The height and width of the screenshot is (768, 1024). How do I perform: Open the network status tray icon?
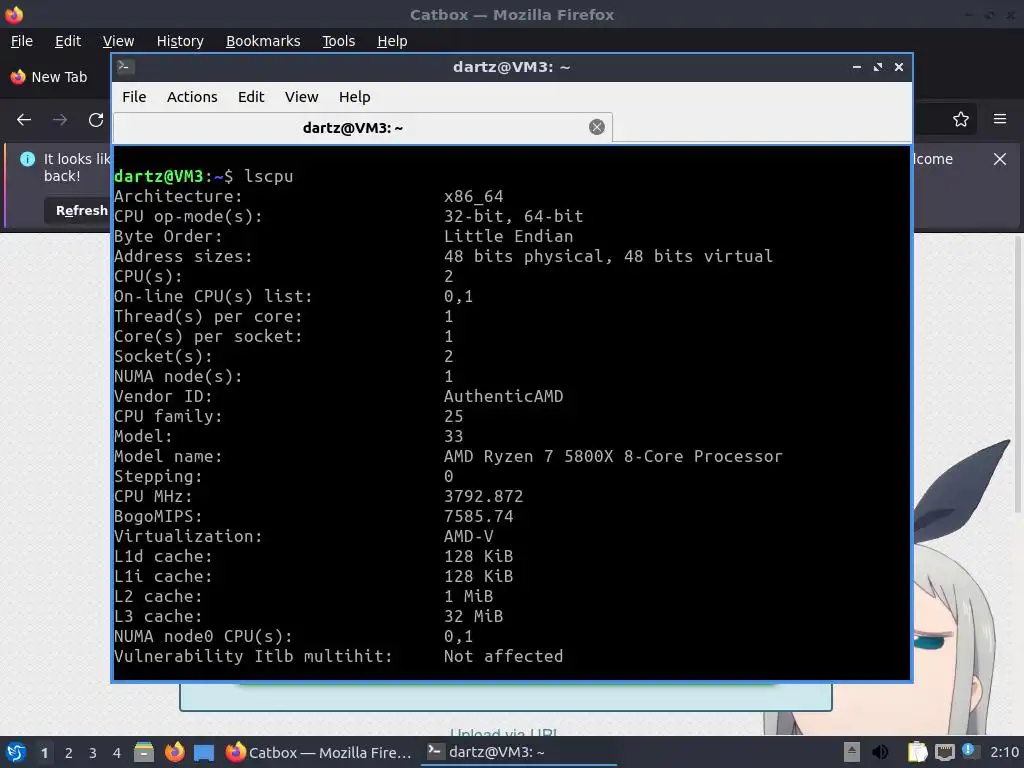[x=944, y=752]
